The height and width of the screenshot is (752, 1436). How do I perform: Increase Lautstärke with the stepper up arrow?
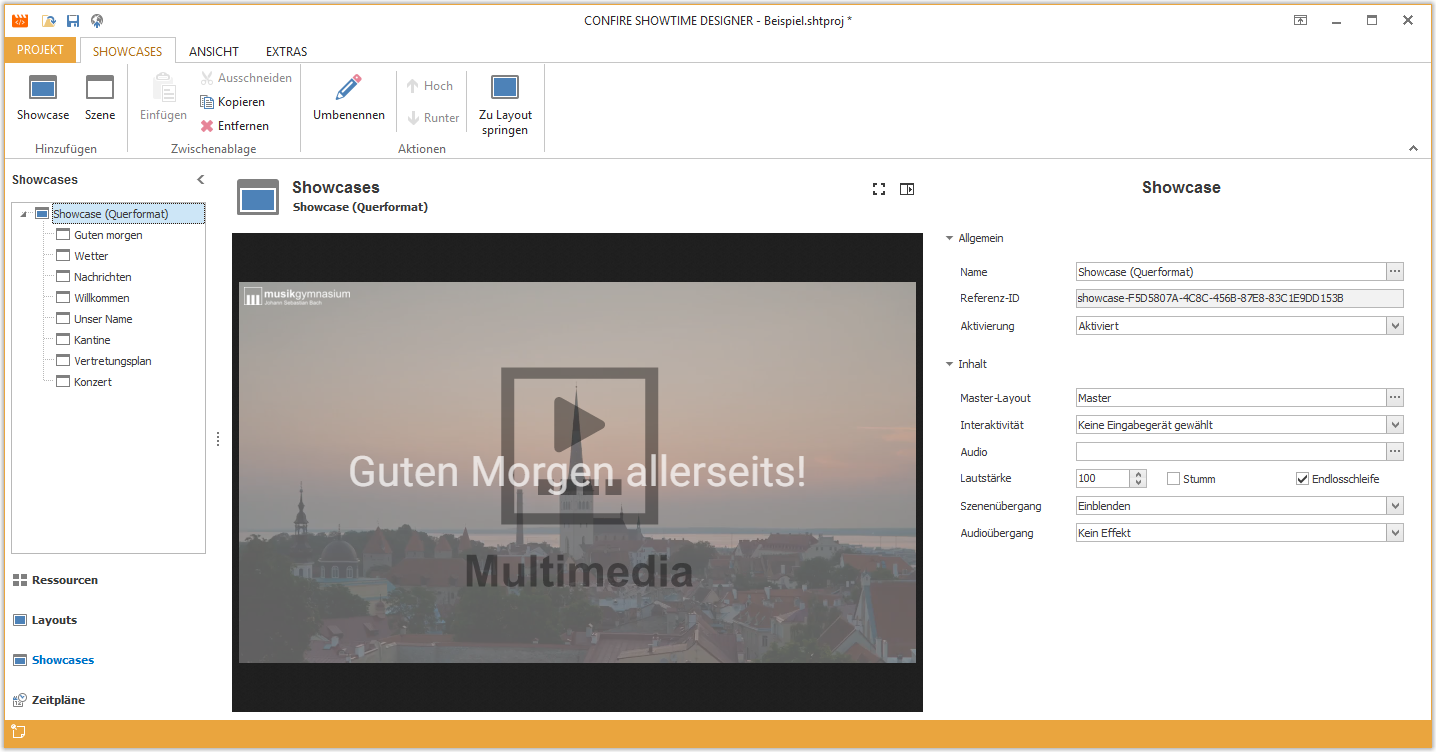point(1139,475)
